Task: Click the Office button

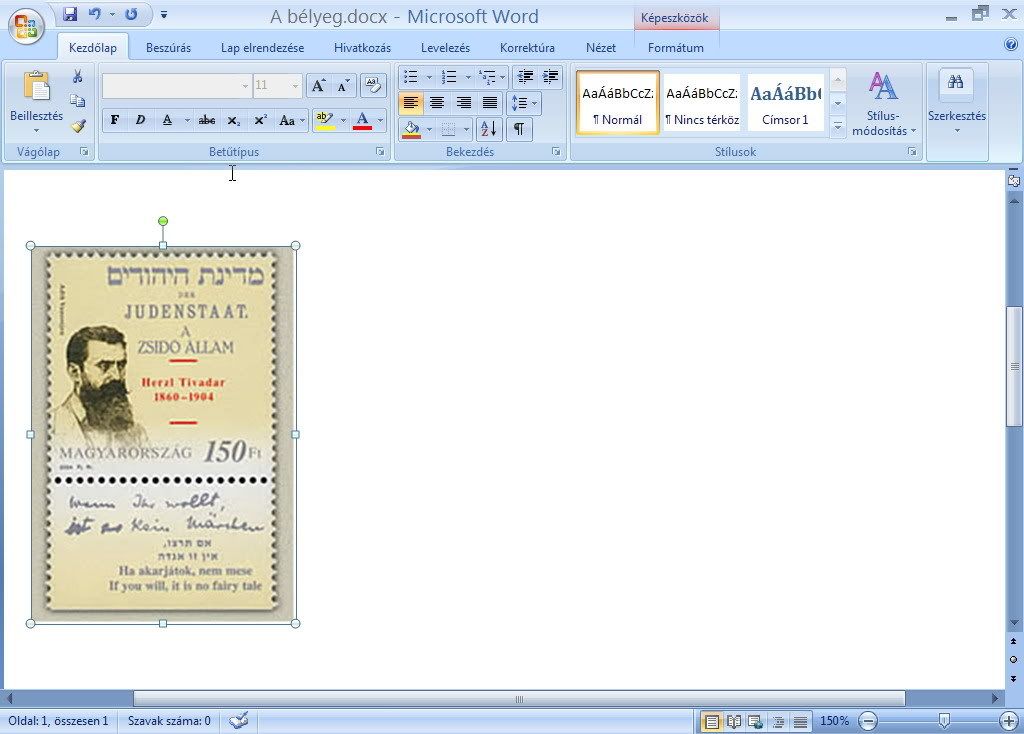Action: pos(26,26)
